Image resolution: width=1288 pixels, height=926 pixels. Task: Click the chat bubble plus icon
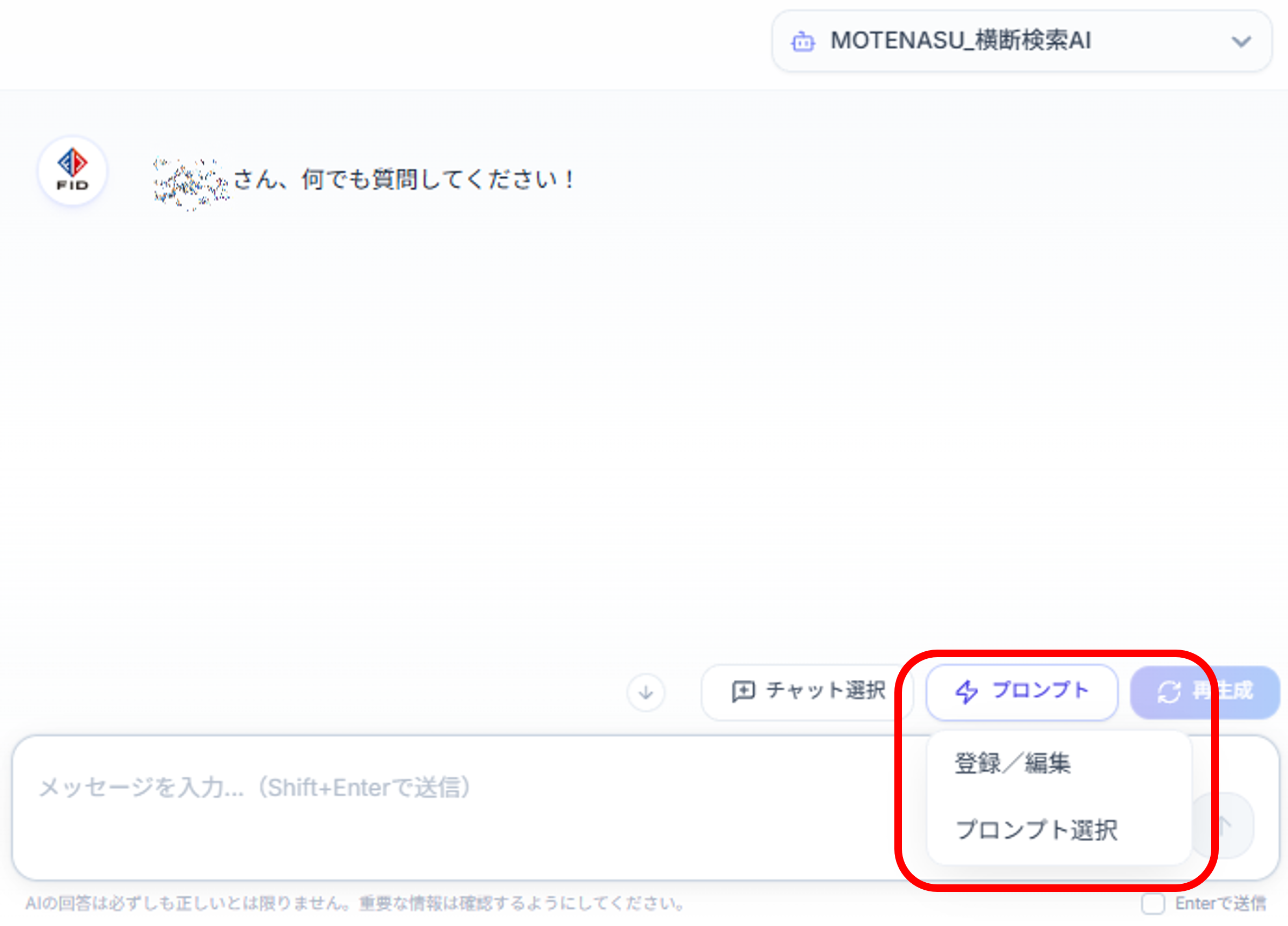point(743,691)
